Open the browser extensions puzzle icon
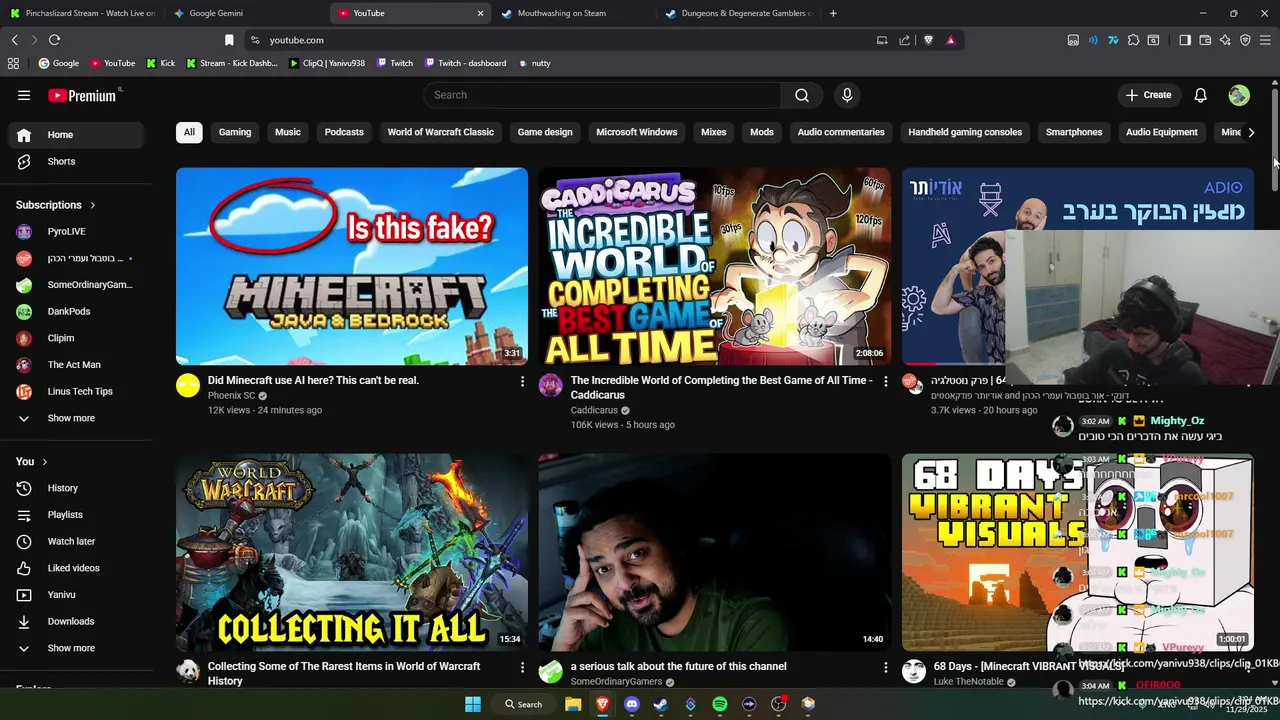The width and height of the screenshot is (1280, 720). 1133,40
